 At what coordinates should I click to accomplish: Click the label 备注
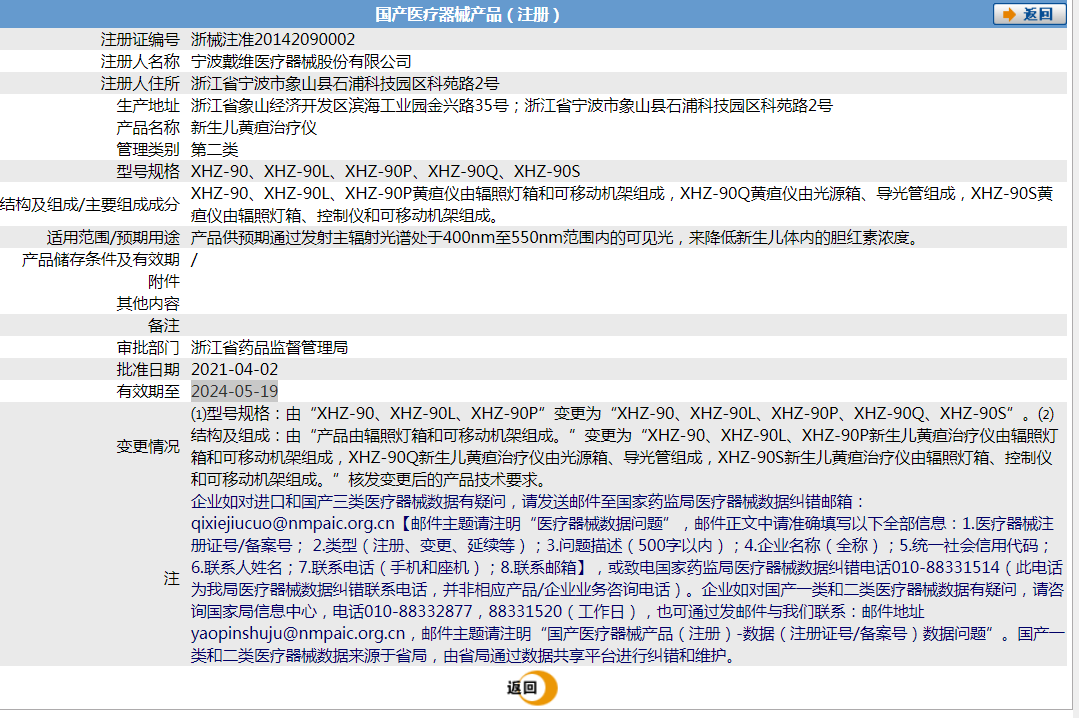(164, 326)
